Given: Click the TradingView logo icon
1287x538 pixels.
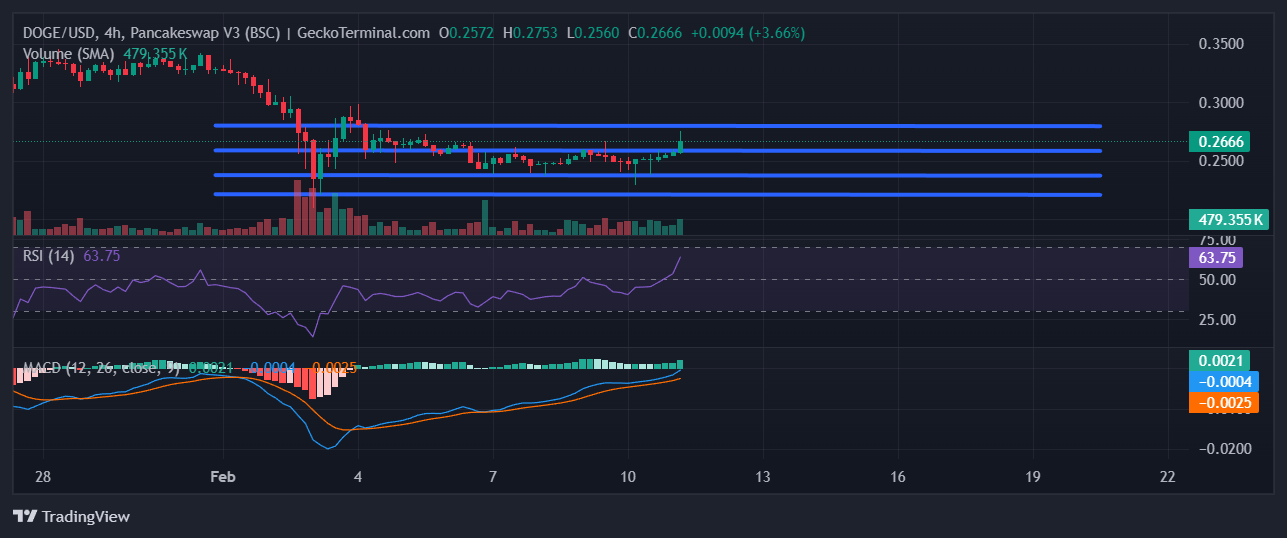Looking at the screenshot, I should click(25, 517).
